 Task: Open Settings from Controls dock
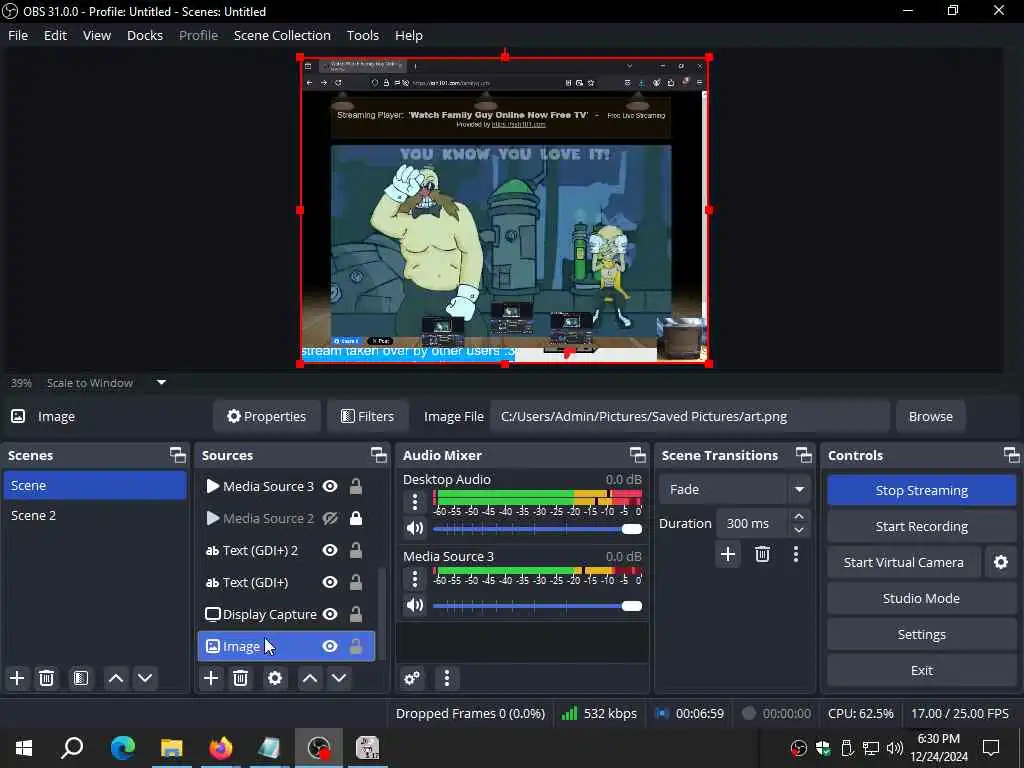click(x=921, y=634)
